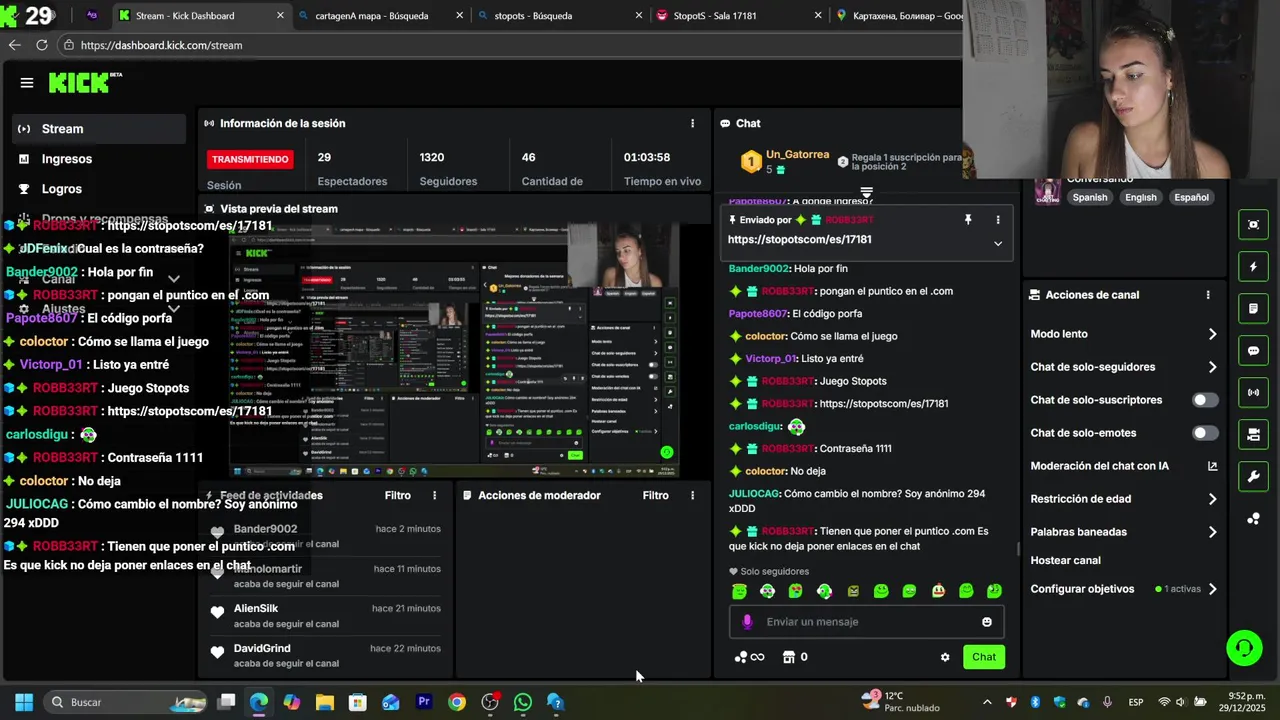
Task: Toggle Chat de solo-emotes switch
Action: coord(1205,433)
